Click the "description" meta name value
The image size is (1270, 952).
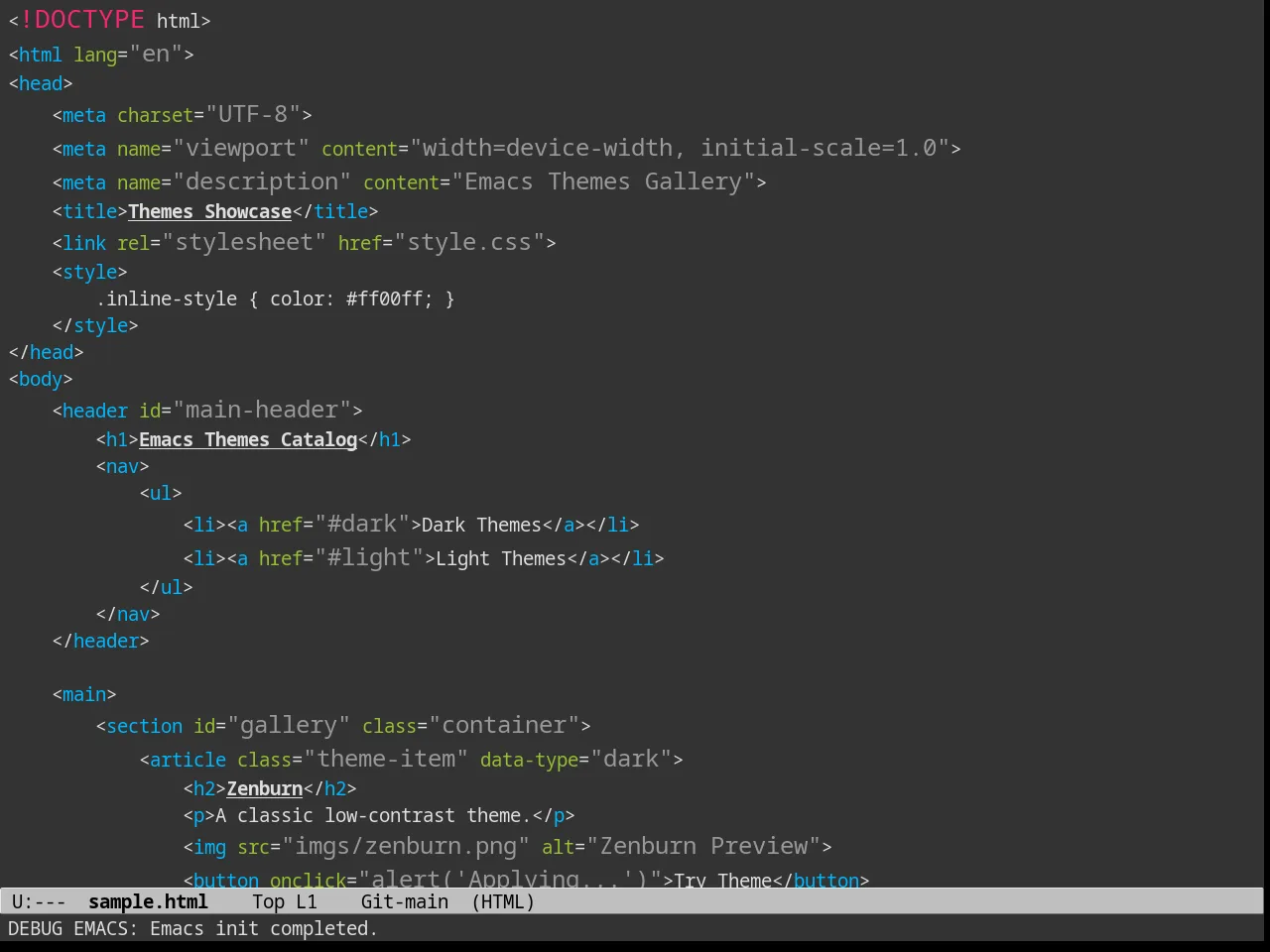pyautogui.click(x=262, y=181)
